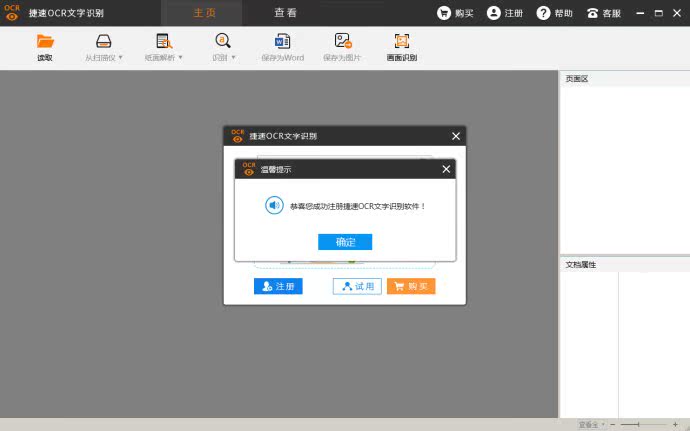Viewport: 690px width, 431px height.
Task: Close the 温馨提示 message dialog
Action: 446,169
